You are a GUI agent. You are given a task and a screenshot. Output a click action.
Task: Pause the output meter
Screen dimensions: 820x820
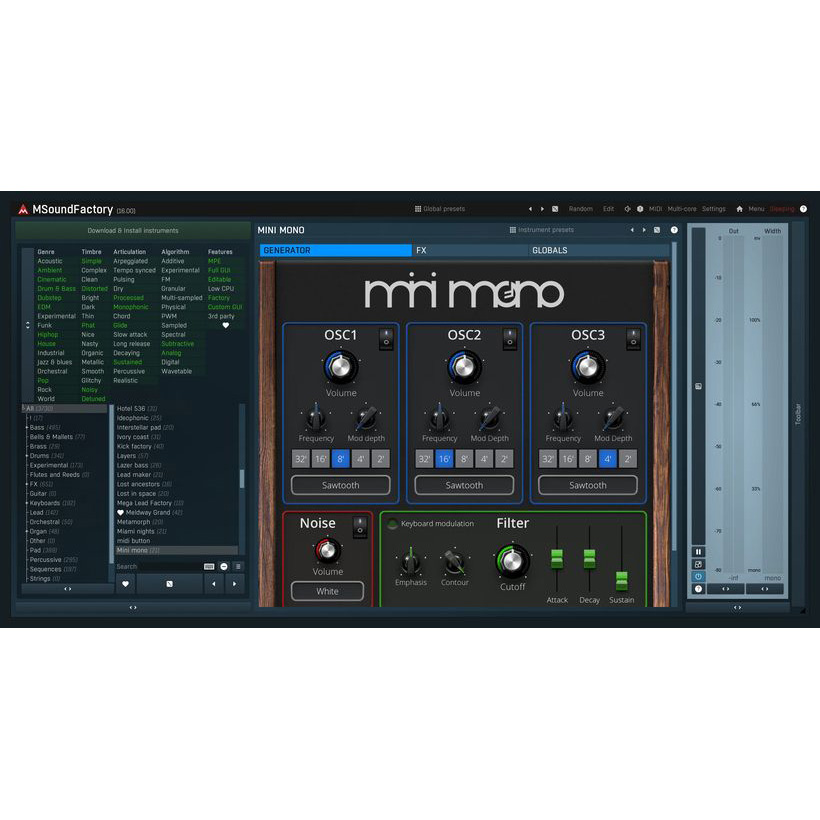coord(698,552)
